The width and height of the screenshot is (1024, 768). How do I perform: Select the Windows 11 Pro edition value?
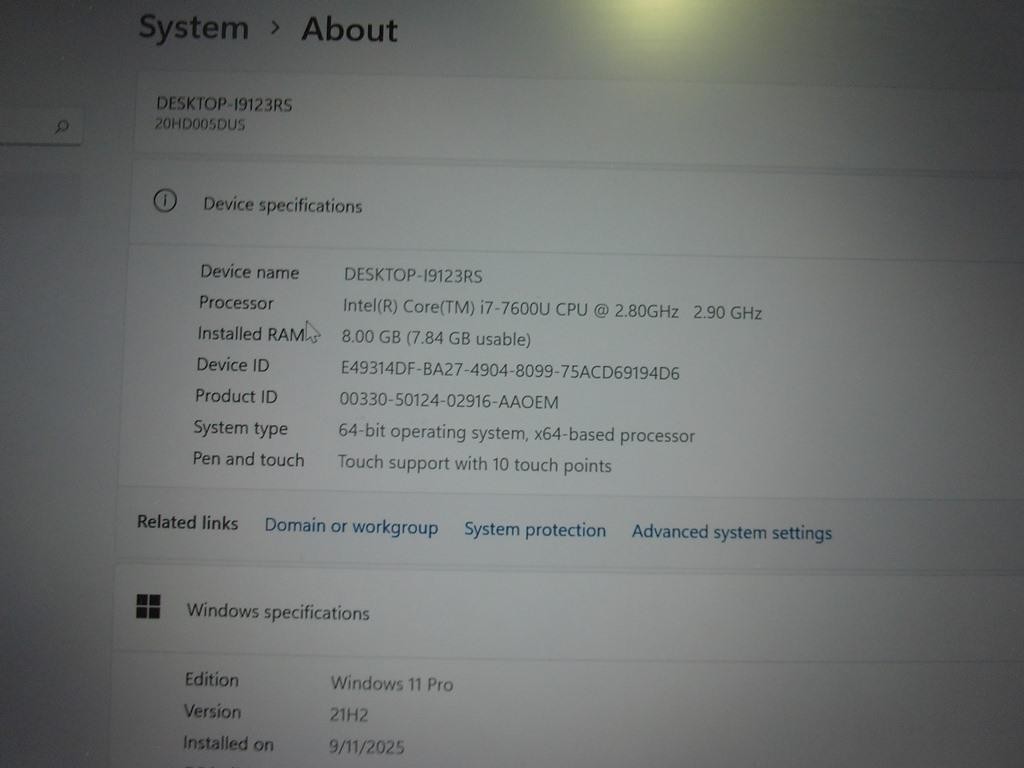click(392, 683)
